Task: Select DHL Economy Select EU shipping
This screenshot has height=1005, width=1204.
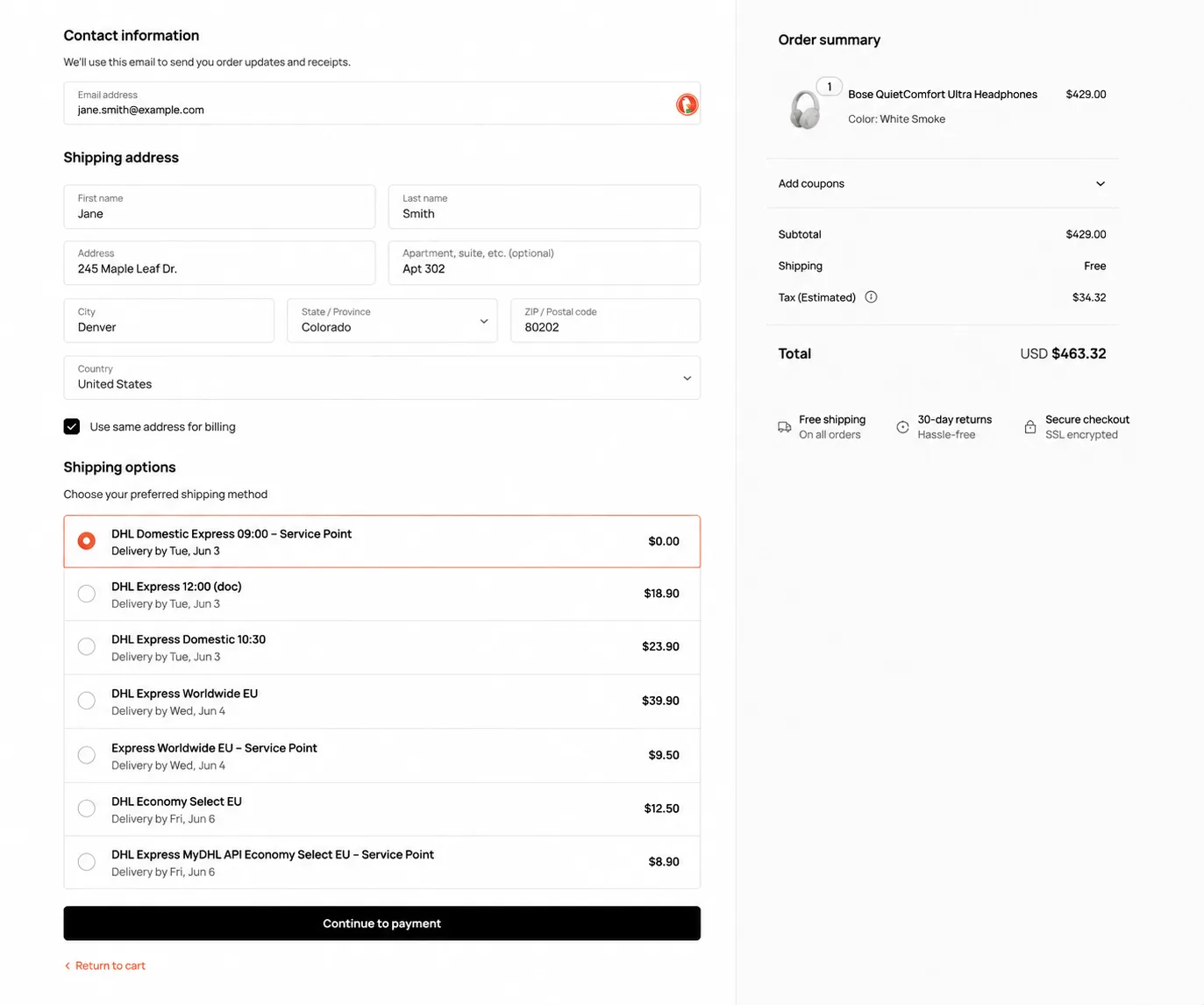Action: (x=381, y=809)
